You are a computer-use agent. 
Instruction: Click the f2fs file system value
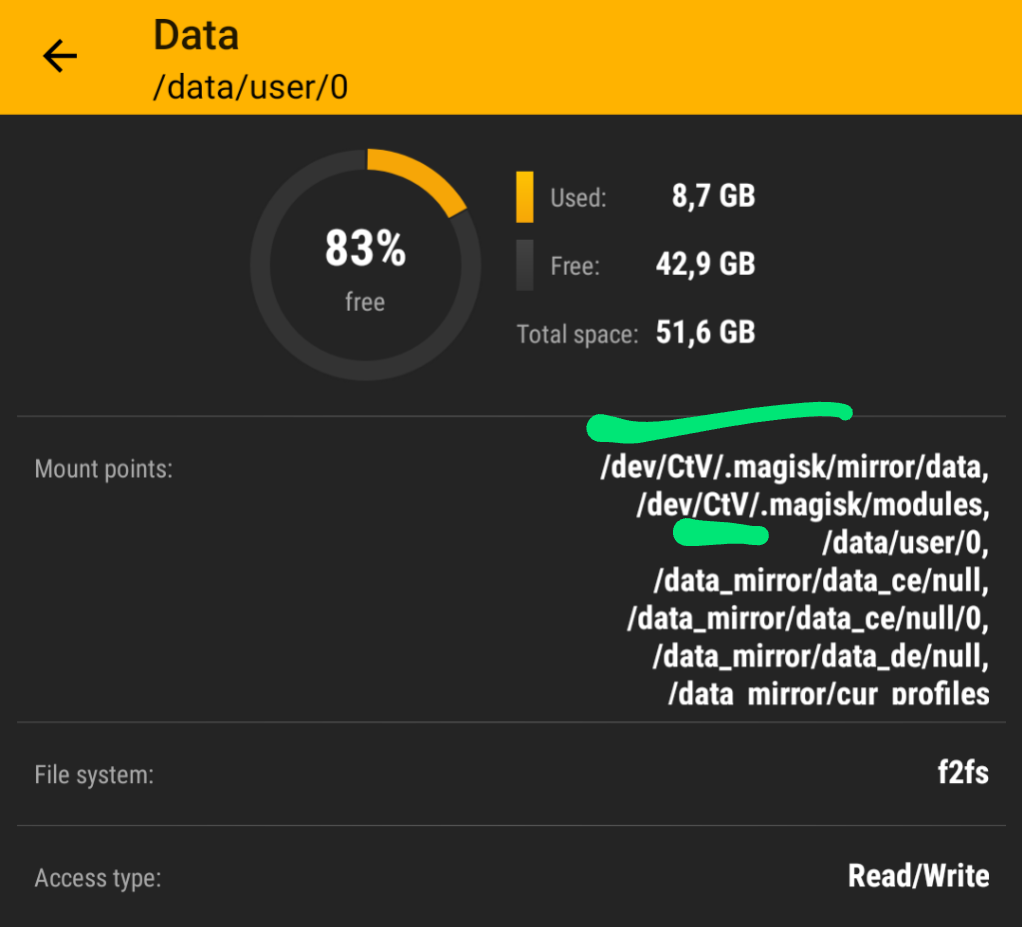tap(962, 773)
